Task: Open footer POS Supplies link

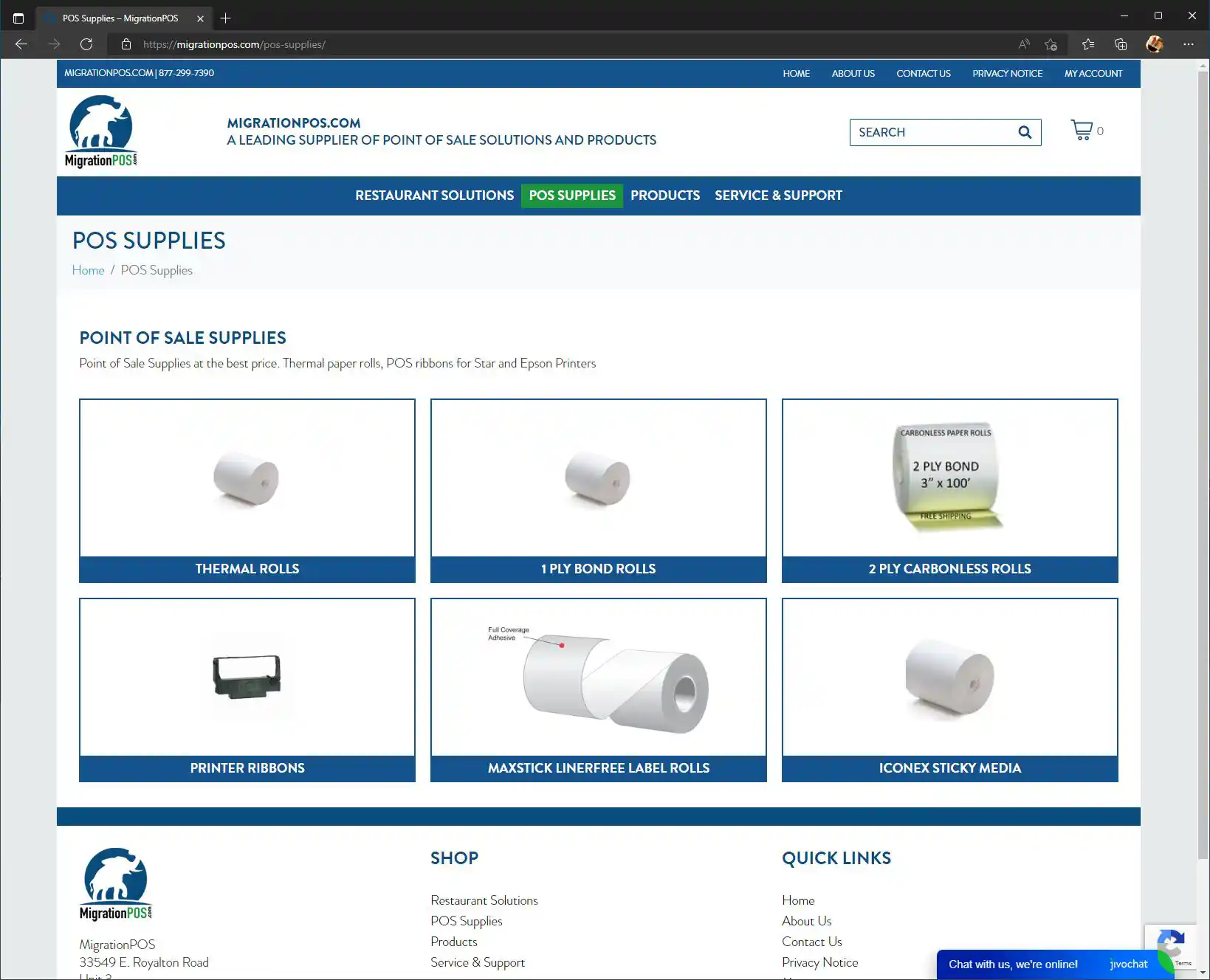Action: [x=467, y=921]
